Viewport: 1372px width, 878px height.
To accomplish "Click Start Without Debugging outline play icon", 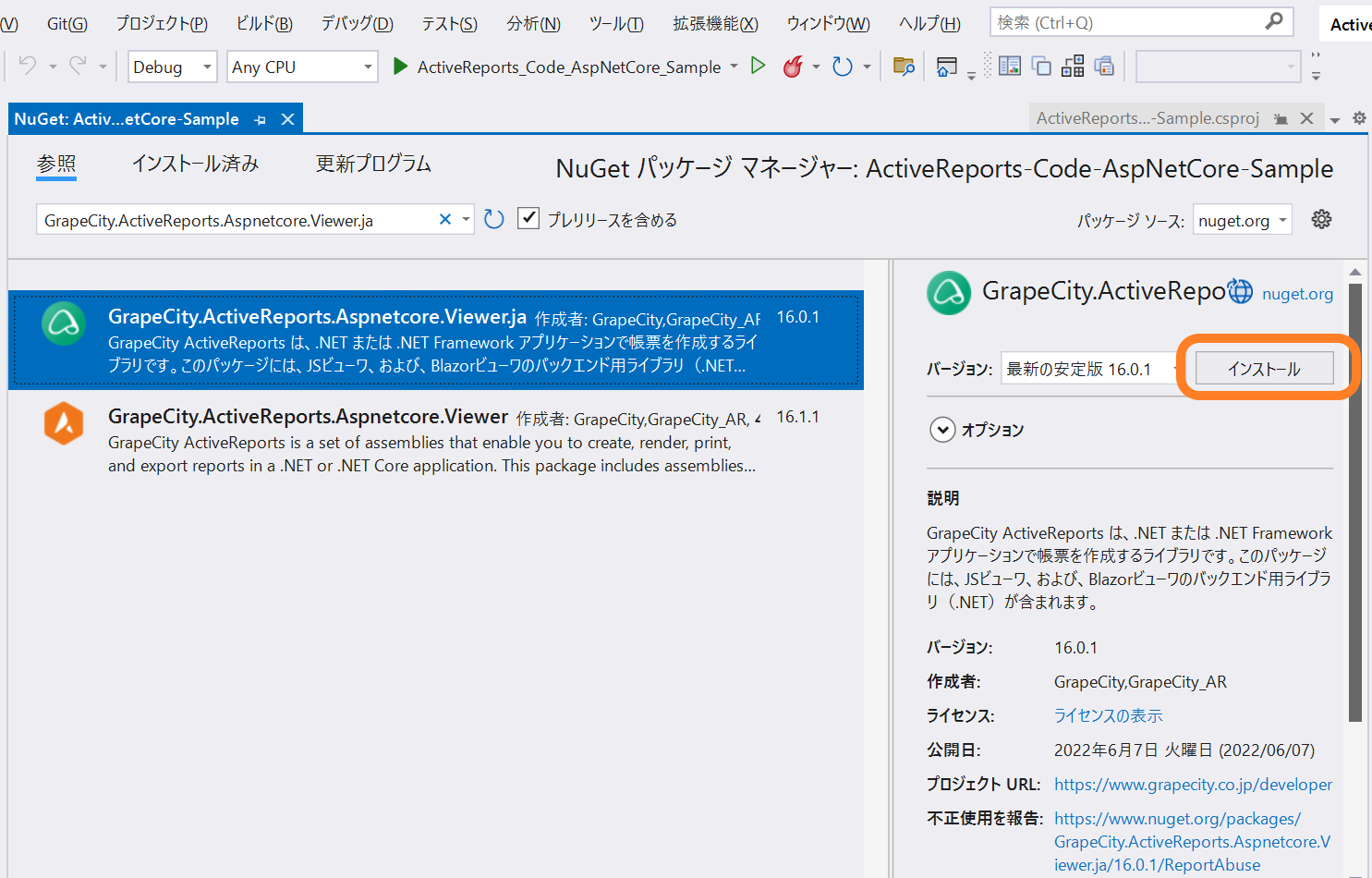I will 759,66.
